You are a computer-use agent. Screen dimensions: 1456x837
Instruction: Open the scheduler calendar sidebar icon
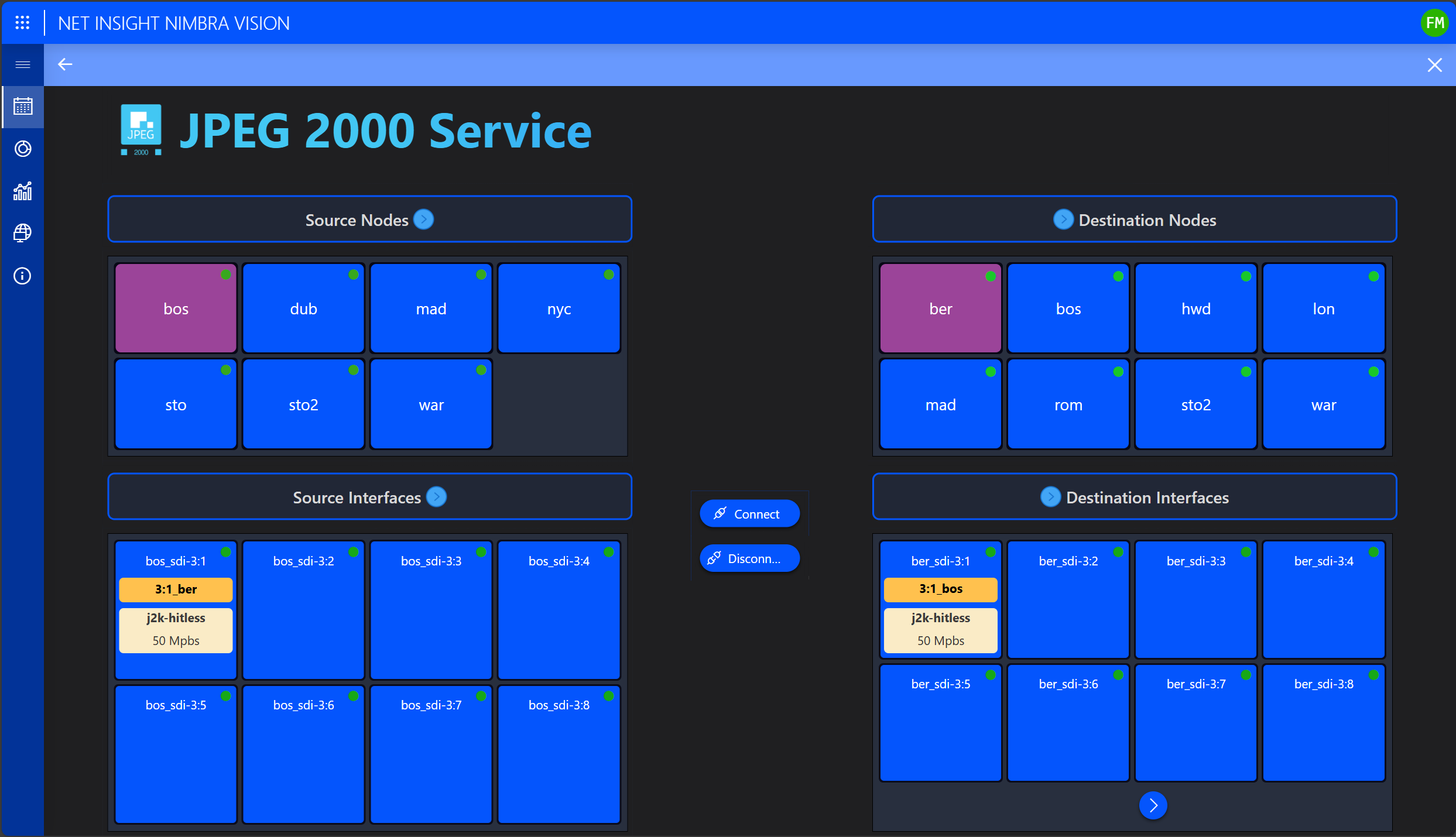22,107
